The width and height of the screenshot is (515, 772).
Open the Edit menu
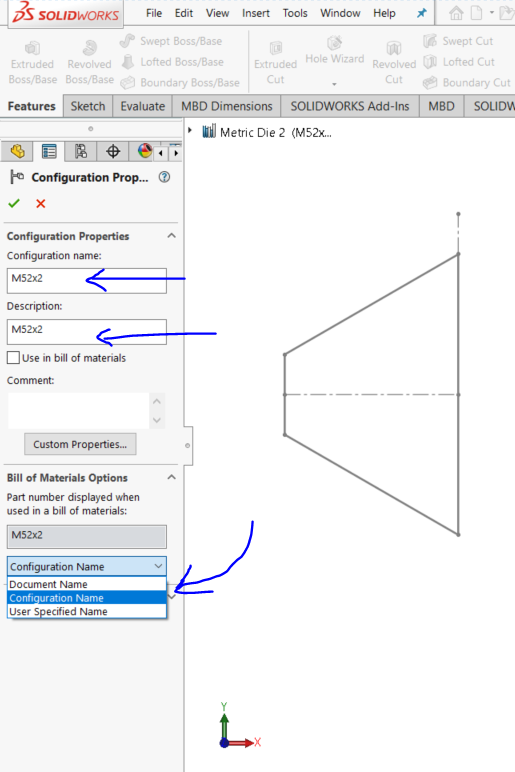(x=184, y=13)
